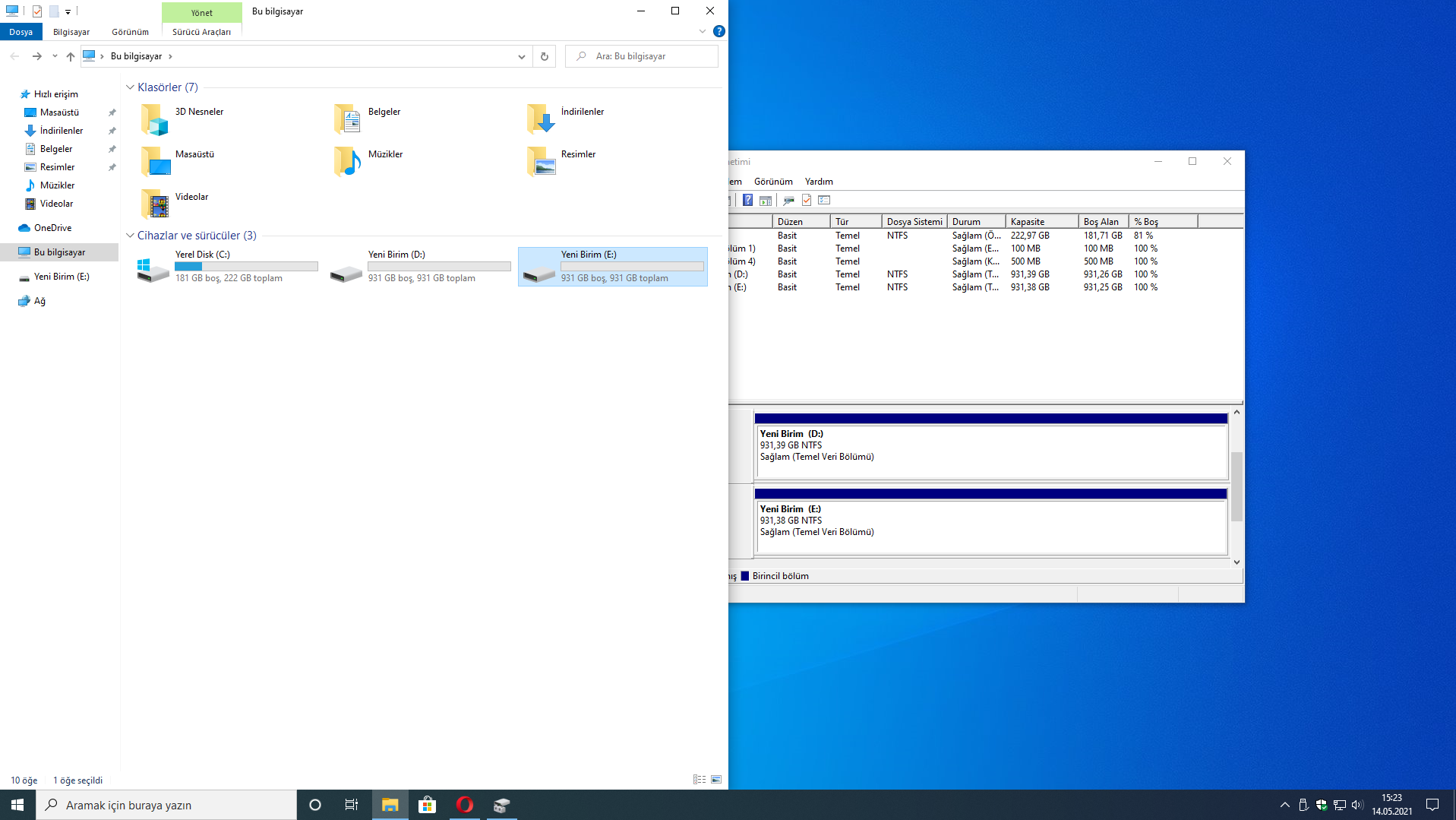Open the Masaüstü folder in Klasörler
This screenshot has width=1456, height=820.
178,162
